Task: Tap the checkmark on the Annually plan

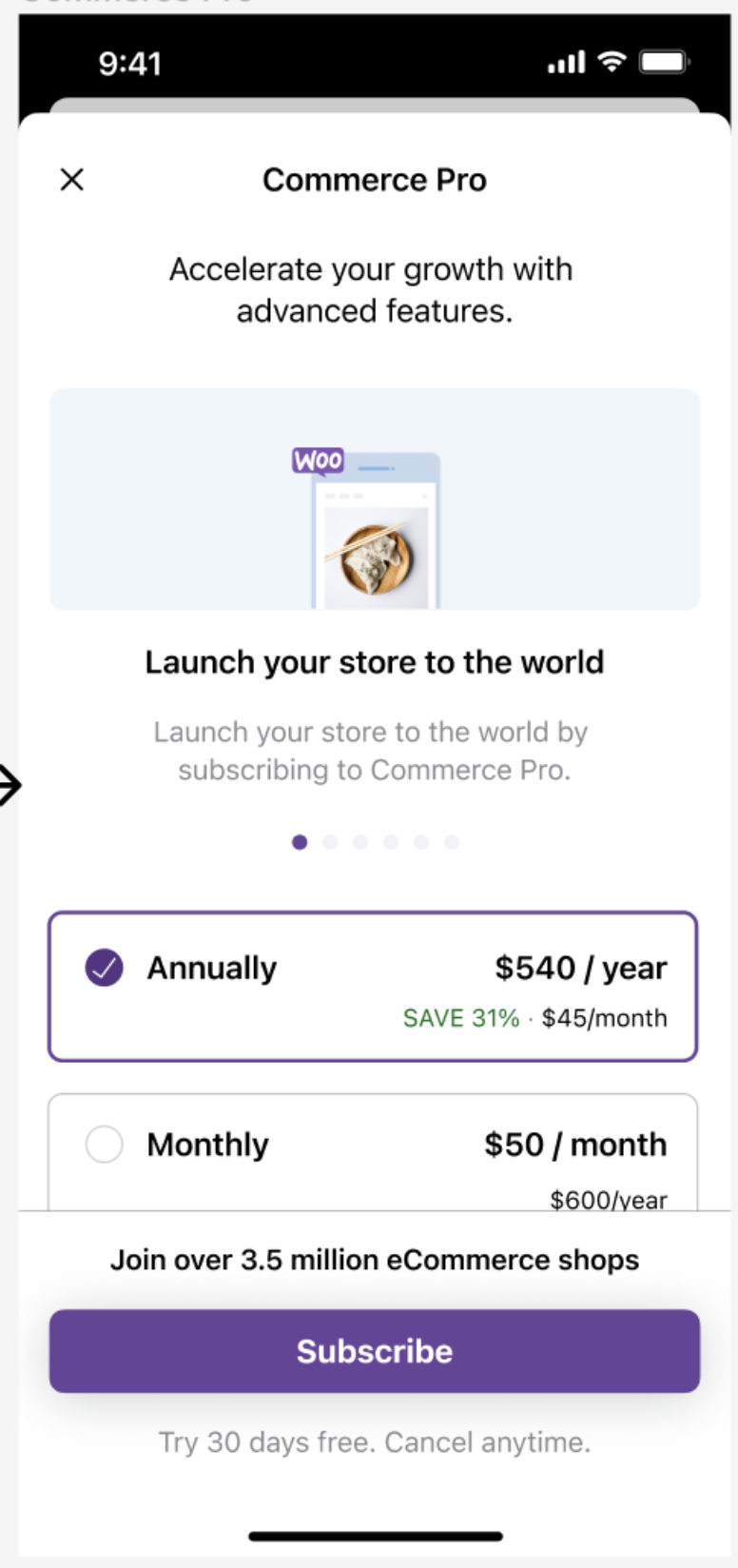Action: click(x=103, y=968)
